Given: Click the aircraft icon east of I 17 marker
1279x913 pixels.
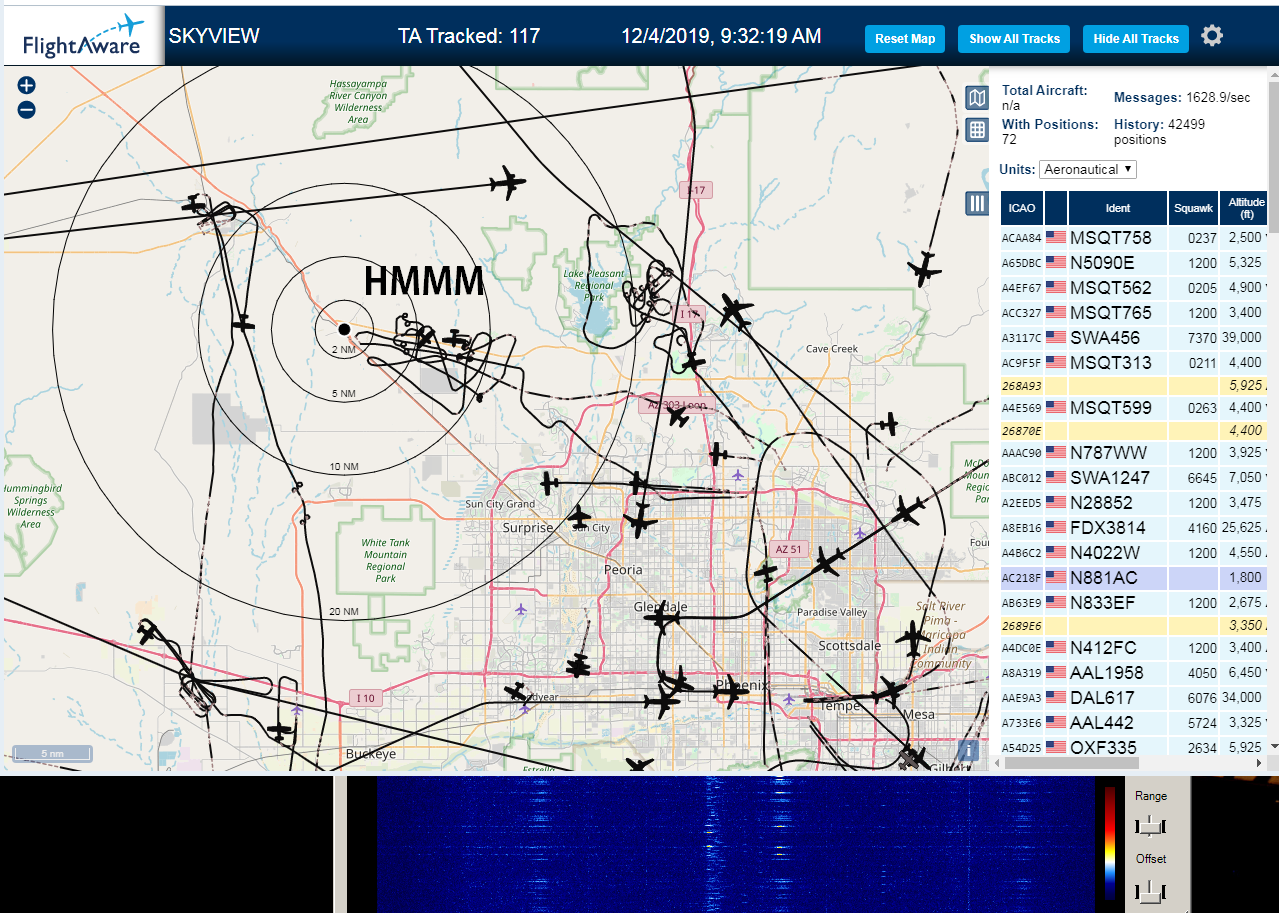Looking at the screenshot, I should 736,312.
